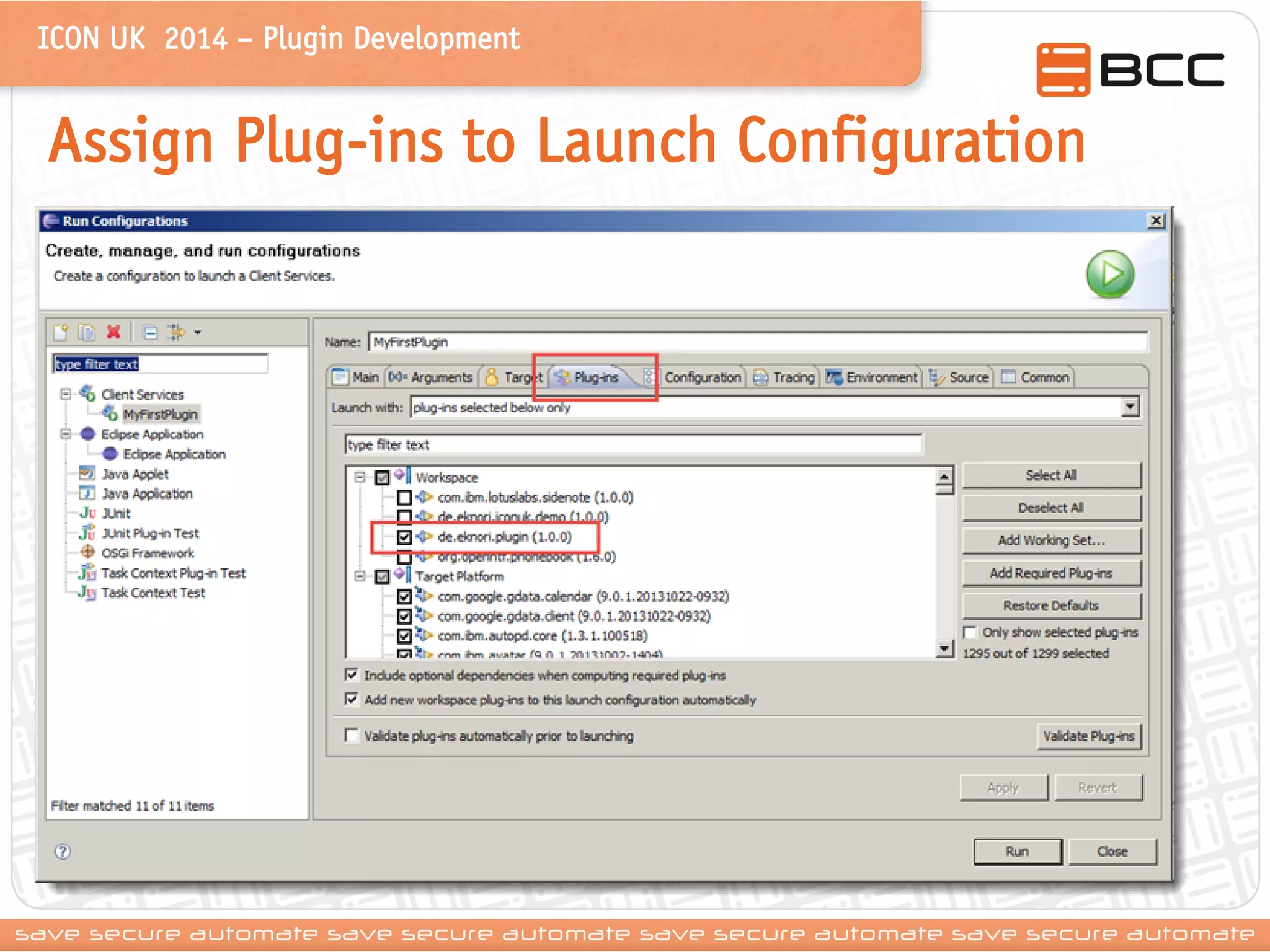
Task: Click the Workspace group icon
Action: [403, 476]
